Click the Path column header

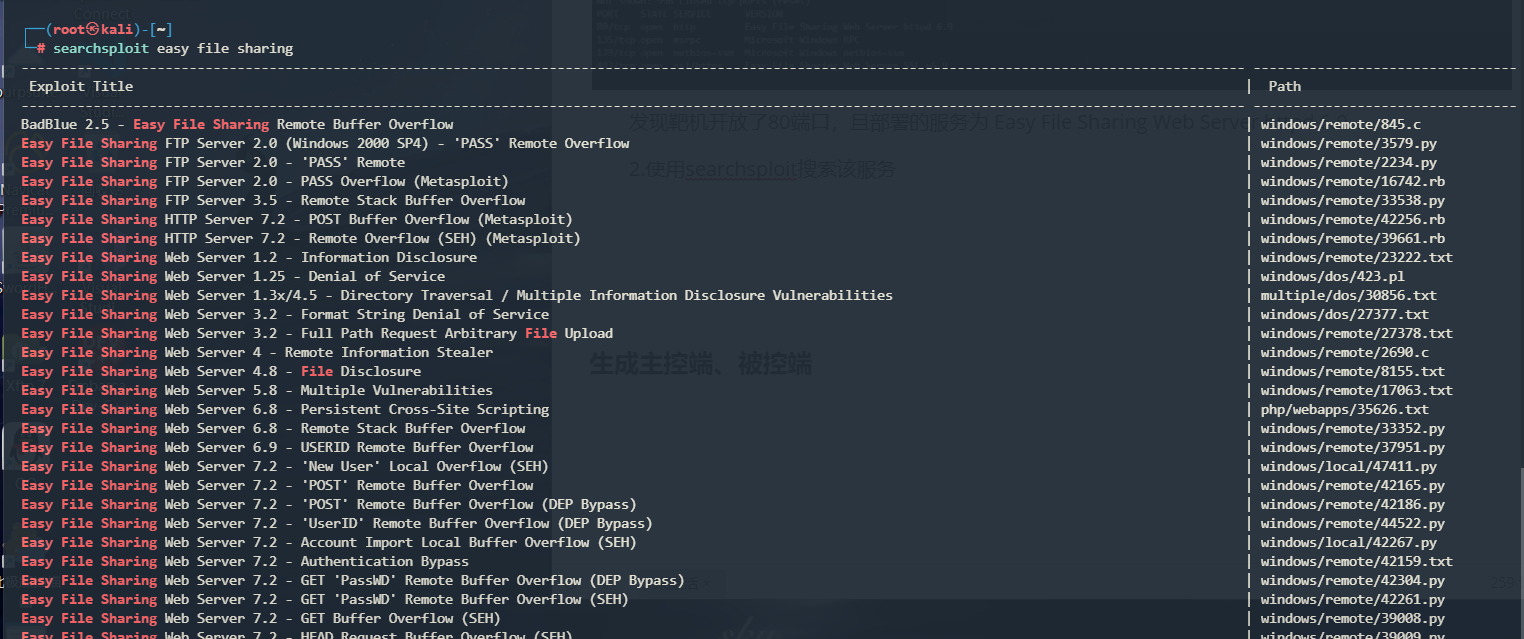tap(1285, 86)
